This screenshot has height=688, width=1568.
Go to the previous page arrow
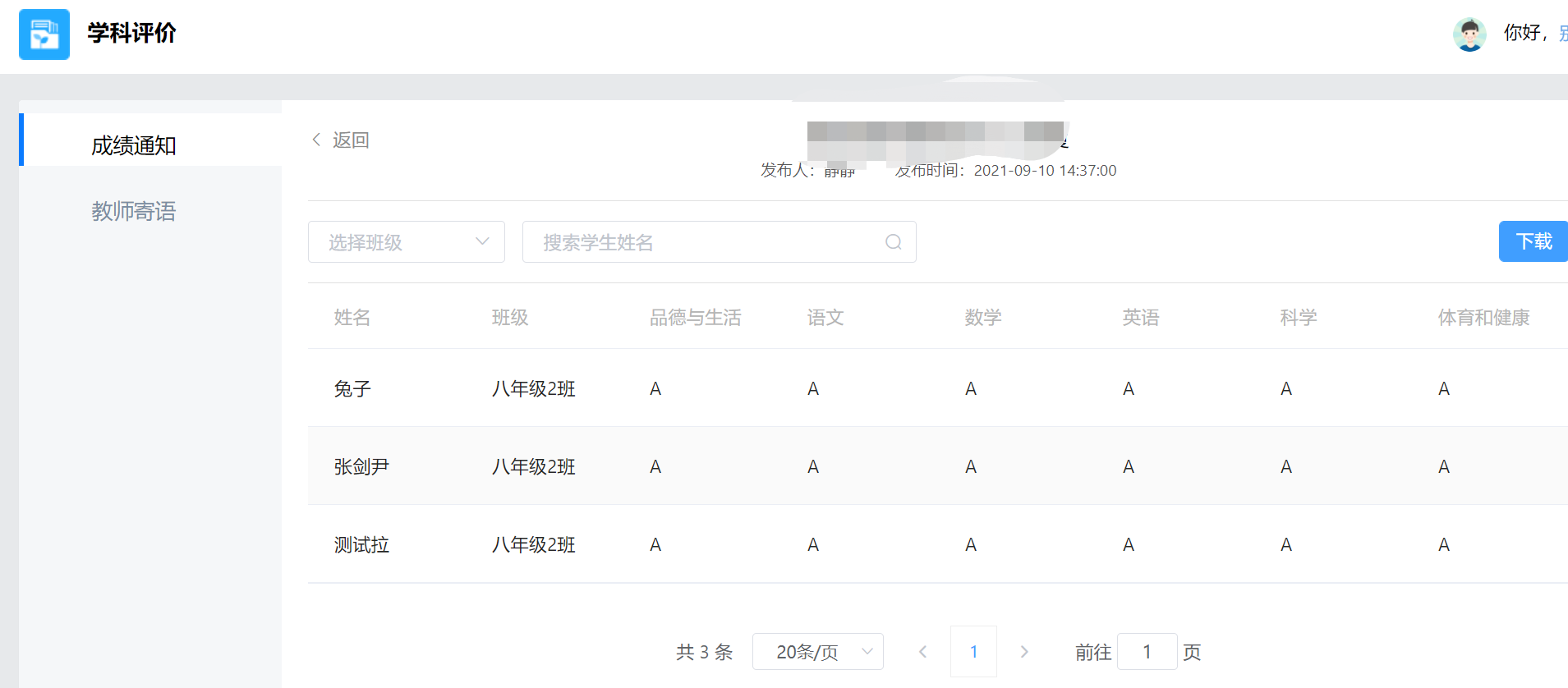922,652
